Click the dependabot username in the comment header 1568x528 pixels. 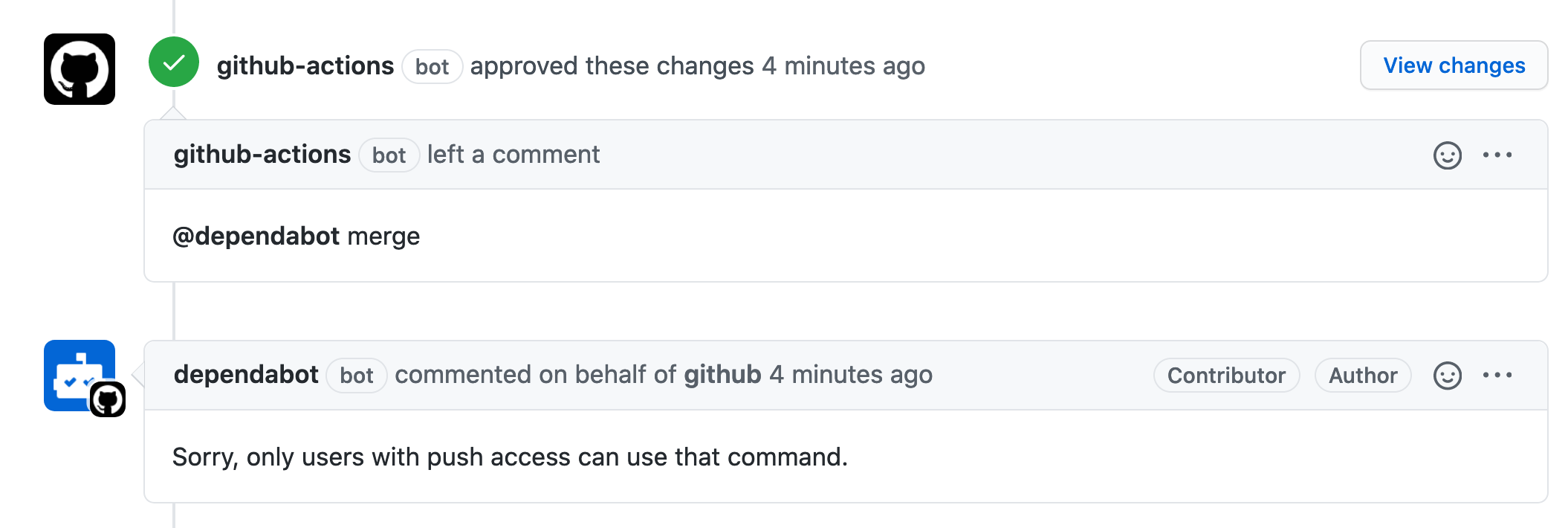[x=247, y=376]
